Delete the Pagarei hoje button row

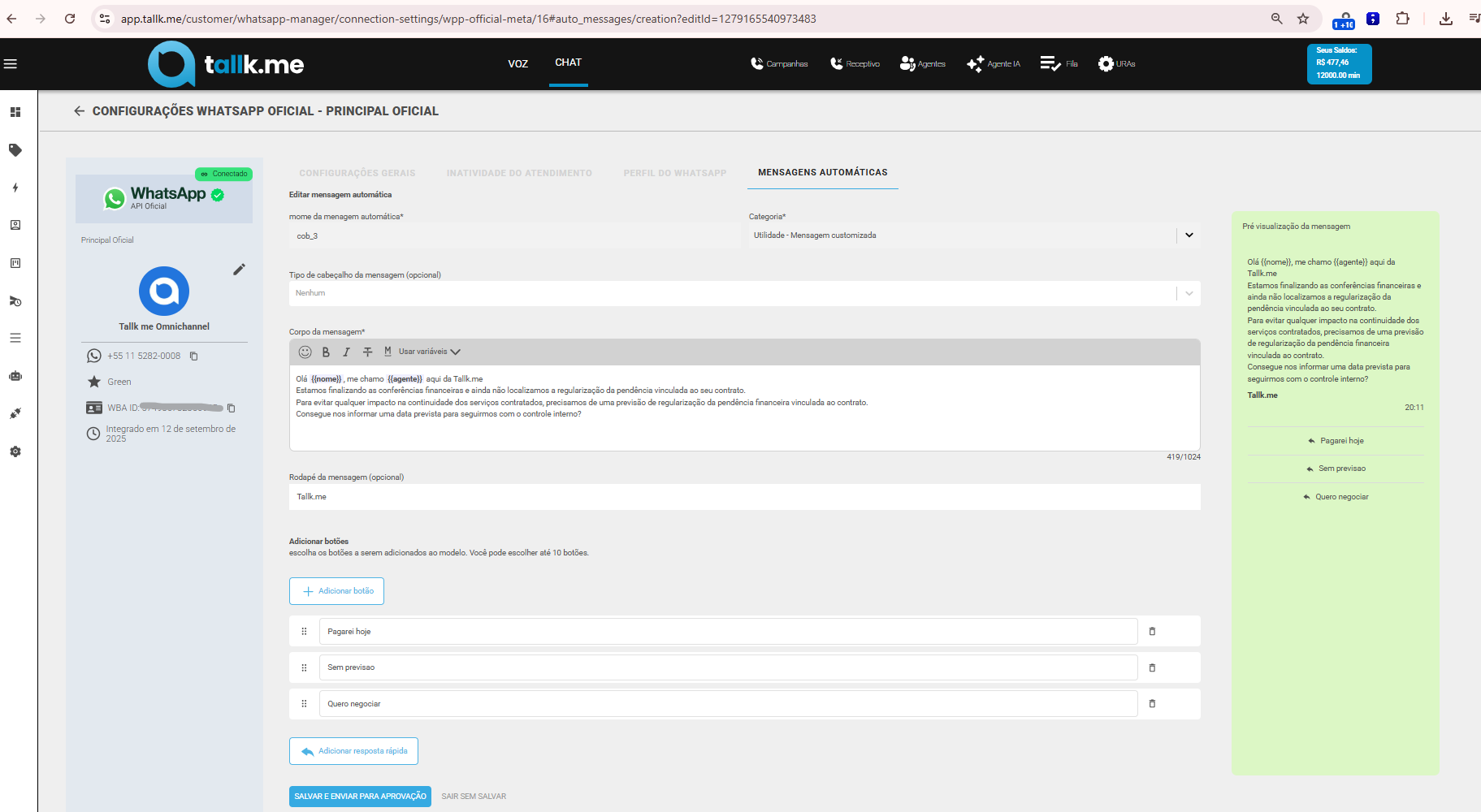pyautogui.click(x=1152, y=631)
